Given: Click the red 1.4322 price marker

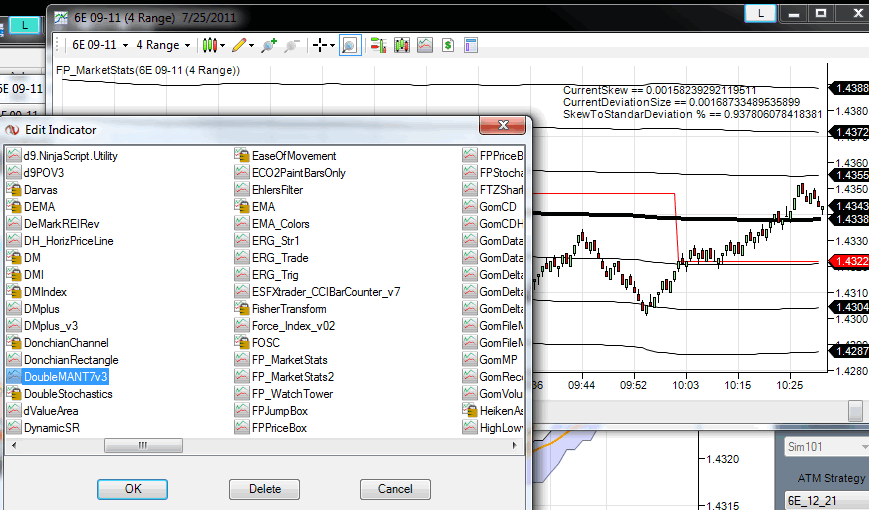Looking at the screenshot, I should click(x=849, y=261).
